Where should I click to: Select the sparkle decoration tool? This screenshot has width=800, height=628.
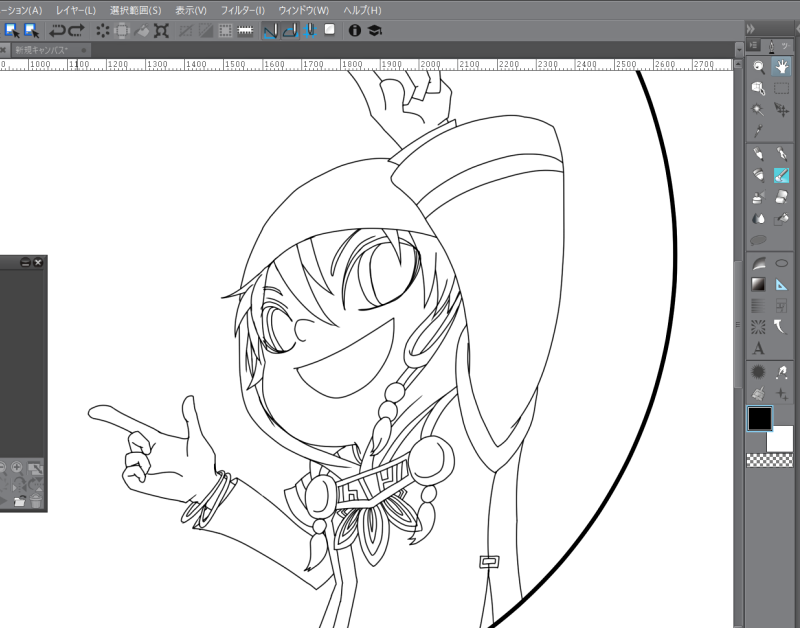point(781,393)
